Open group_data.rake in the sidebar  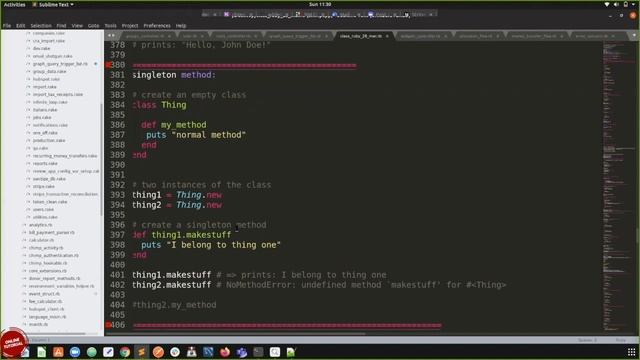(49, 71)
